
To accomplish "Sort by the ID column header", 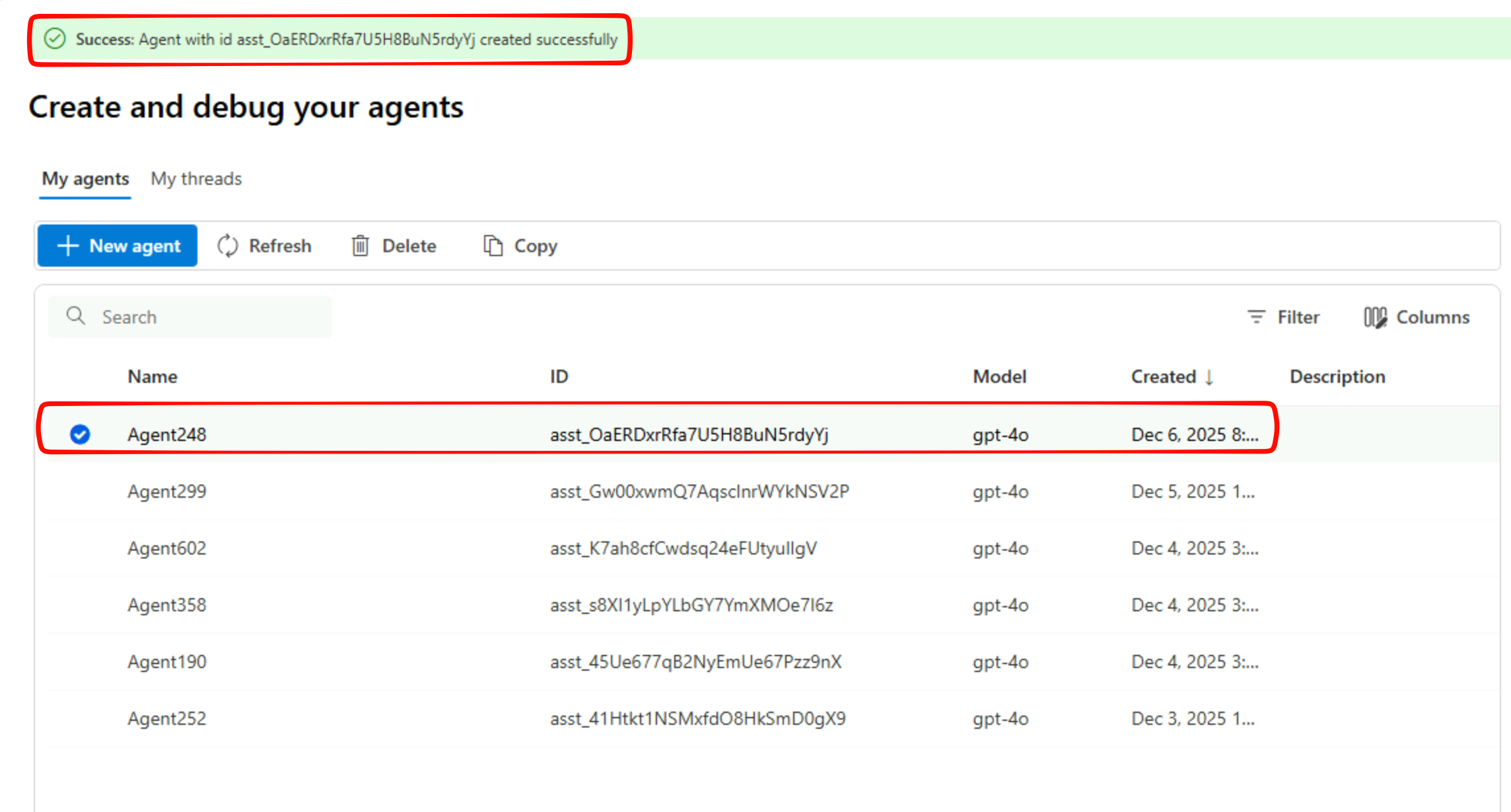I will (559, 376).
